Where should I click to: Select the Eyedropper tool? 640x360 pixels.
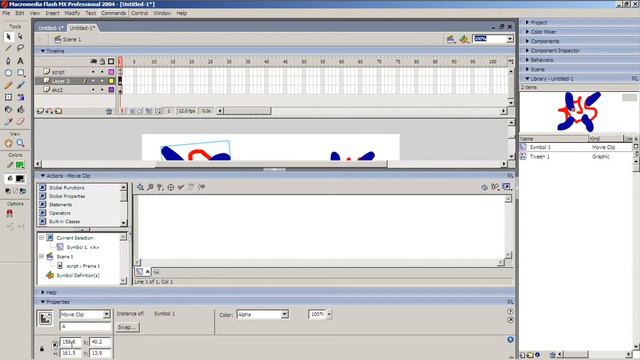pos(8,122)
